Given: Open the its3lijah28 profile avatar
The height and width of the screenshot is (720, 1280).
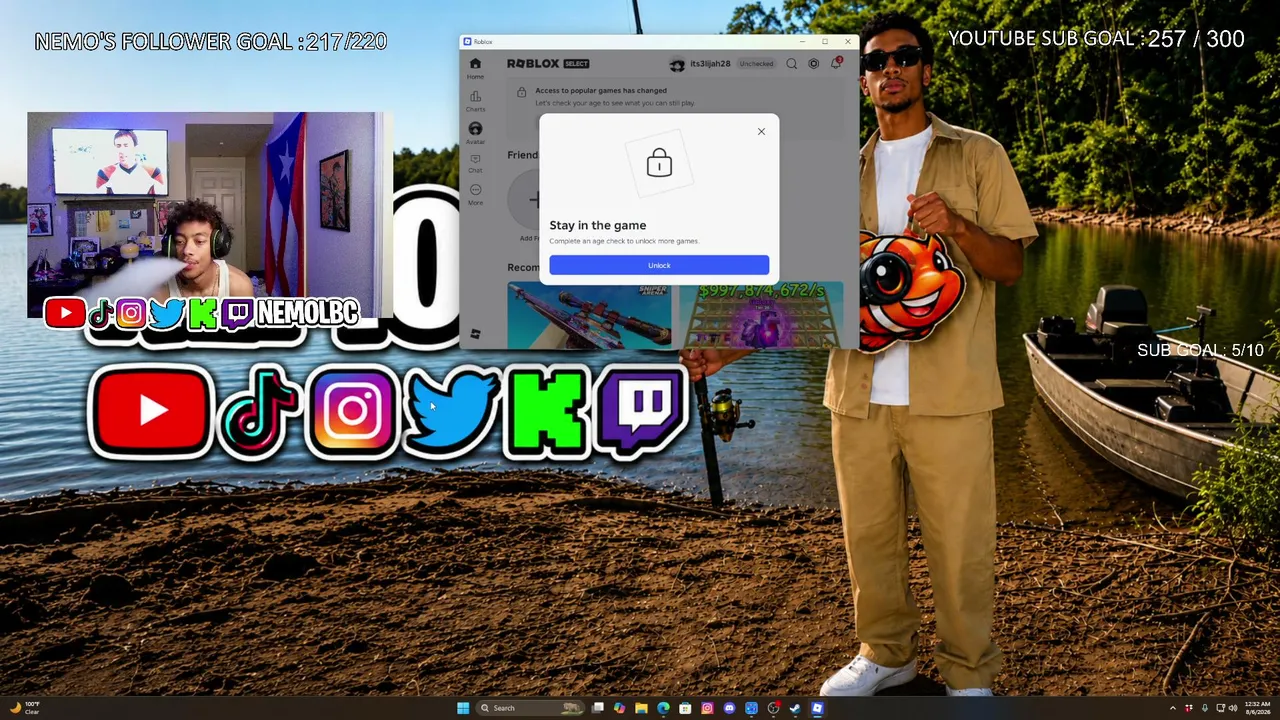Looking at the screenshot, I should 677,64.
